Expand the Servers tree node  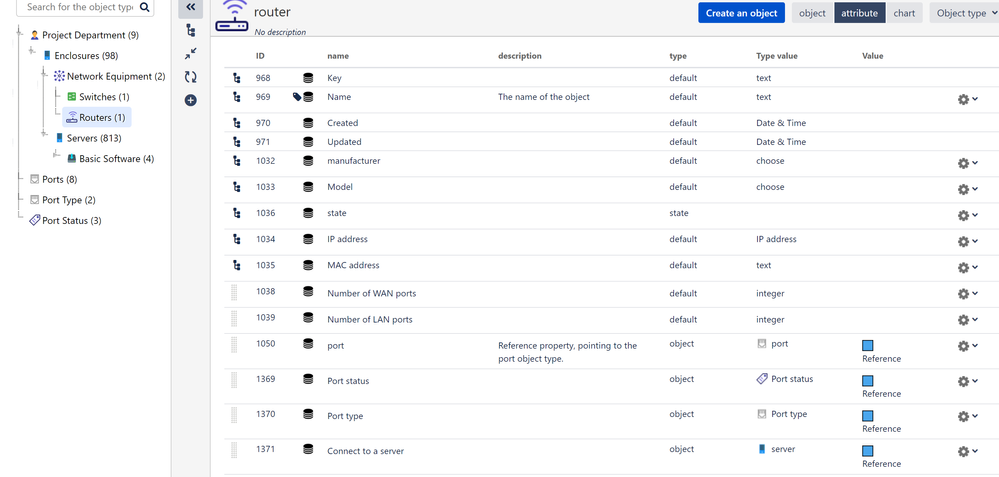[x=44, y=134]
